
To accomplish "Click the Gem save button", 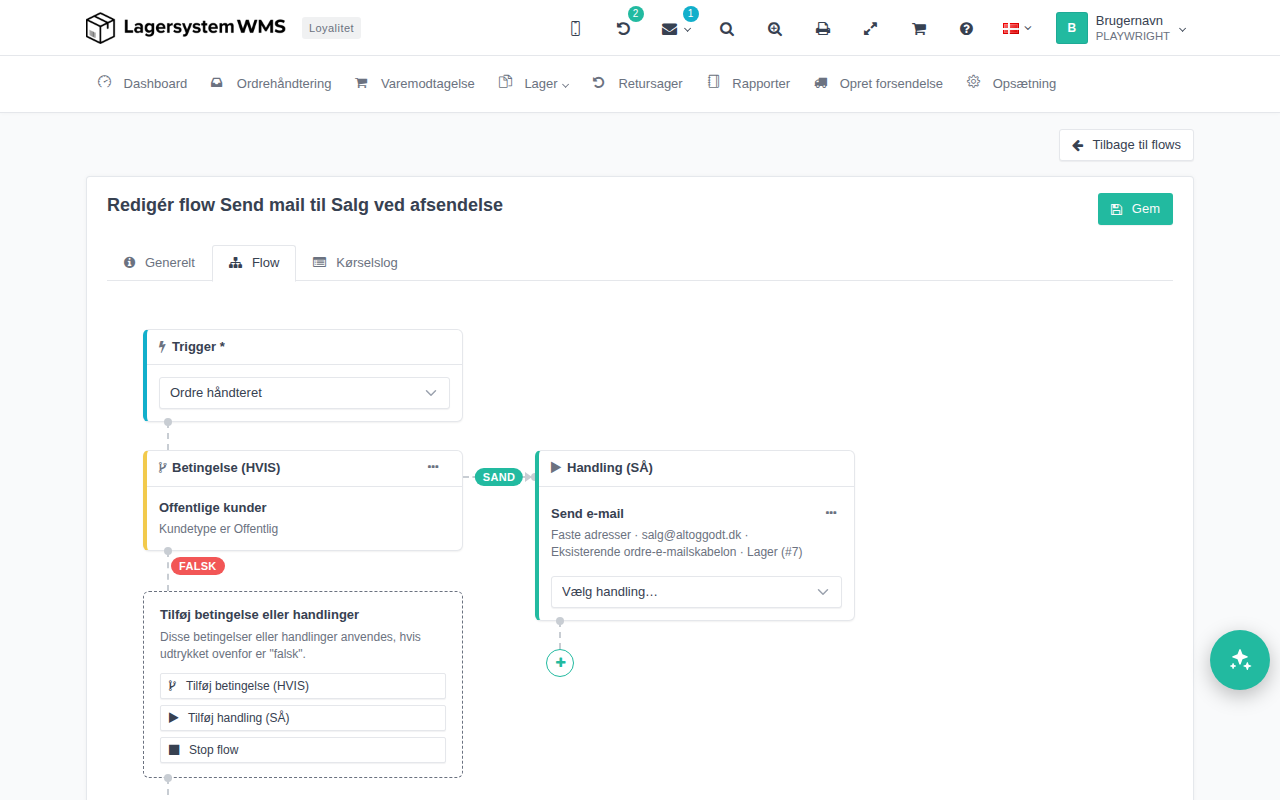I will click(x=1135, y=209).
